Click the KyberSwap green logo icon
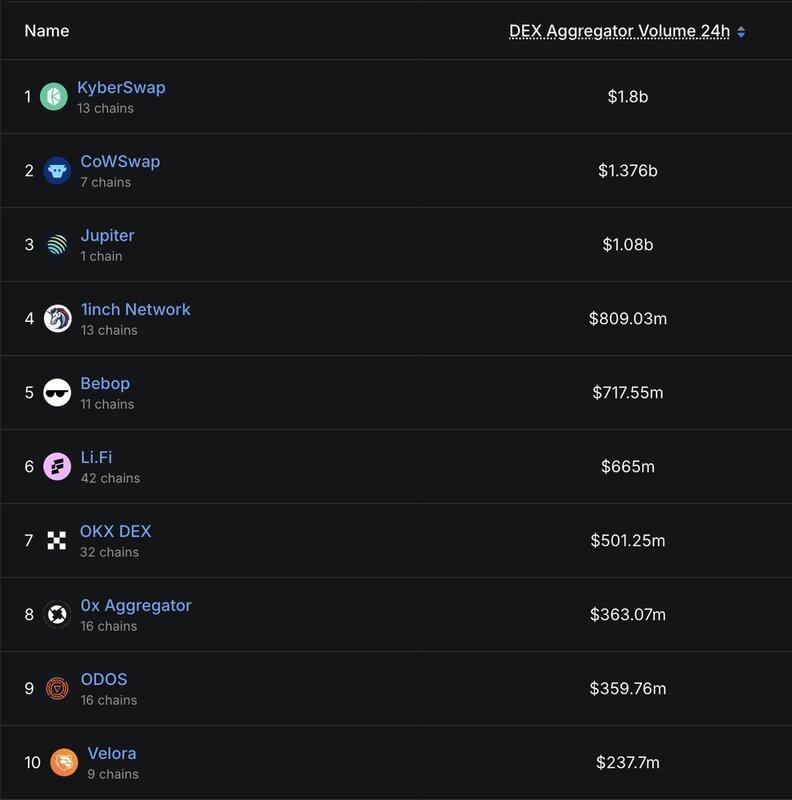Viewport: 792px width, 800px height. point(54,96)
